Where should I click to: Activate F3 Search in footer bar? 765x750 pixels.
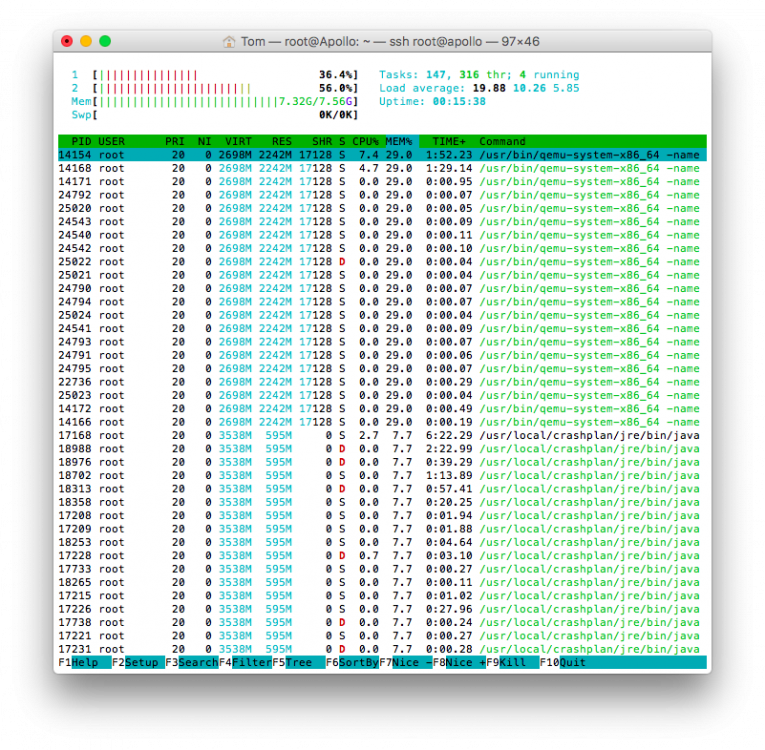coord(192,662)
